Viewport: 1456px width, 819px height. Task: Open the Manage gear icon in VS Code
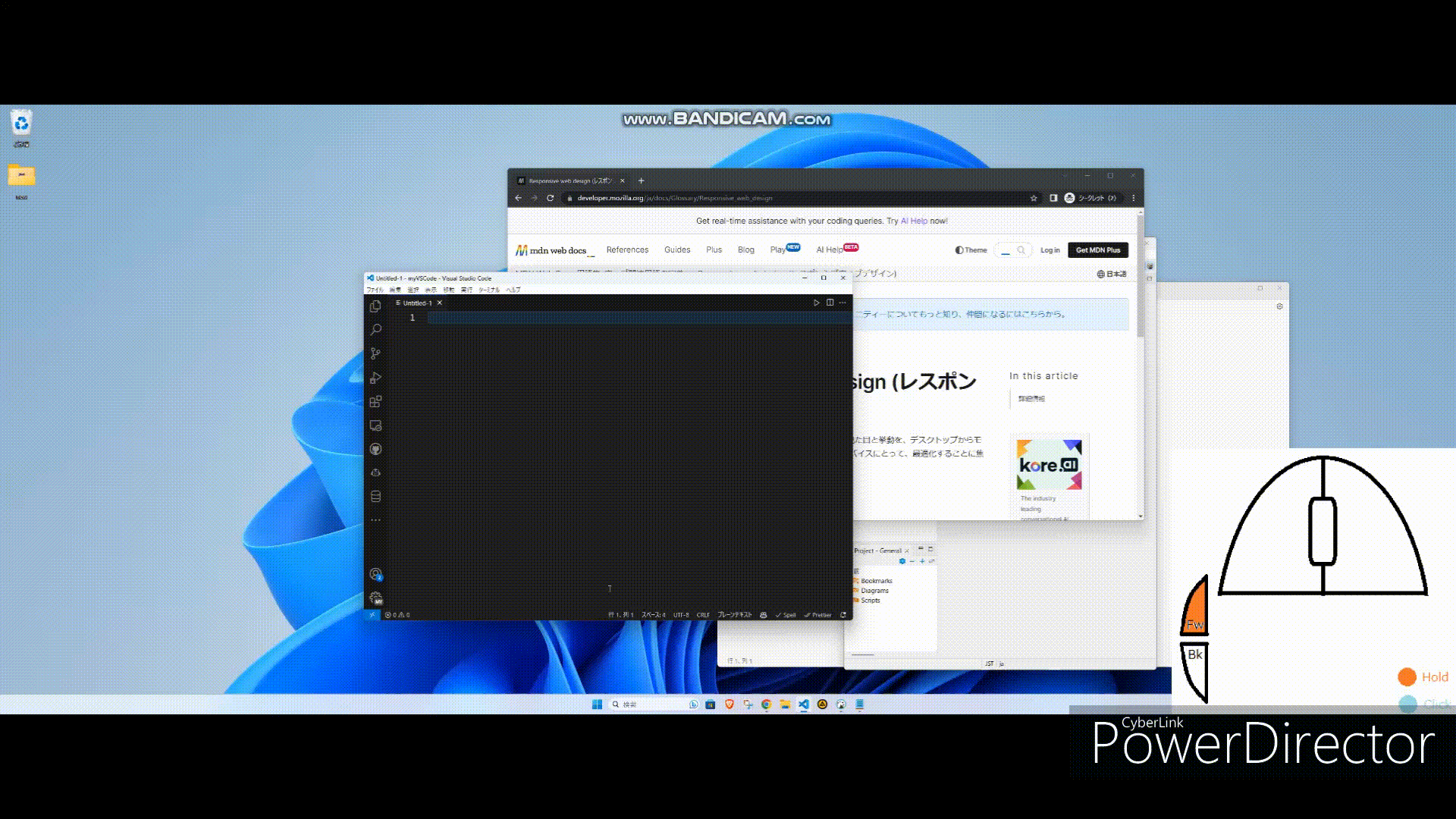pyautogui.click(x=375, y=598)
